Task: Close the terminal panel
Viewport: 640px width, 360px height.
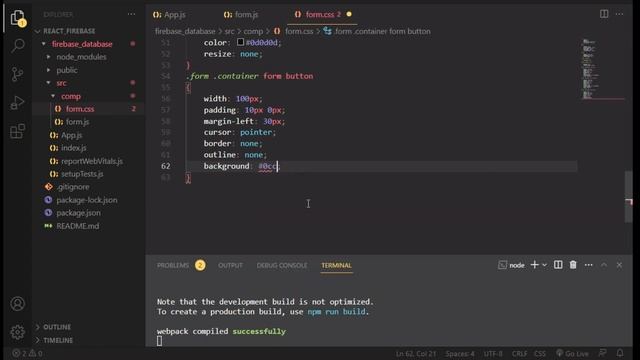Action: coord(619,265)
